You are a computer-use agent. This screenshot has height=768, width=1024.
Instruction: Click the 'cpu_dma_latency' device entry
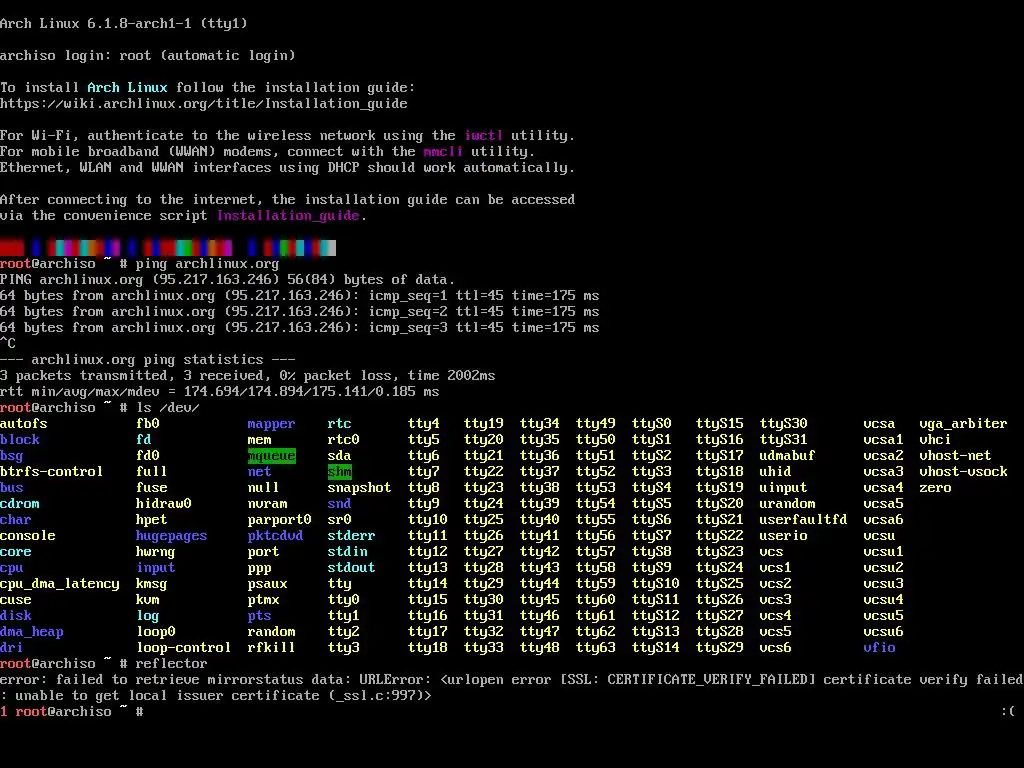59,584
